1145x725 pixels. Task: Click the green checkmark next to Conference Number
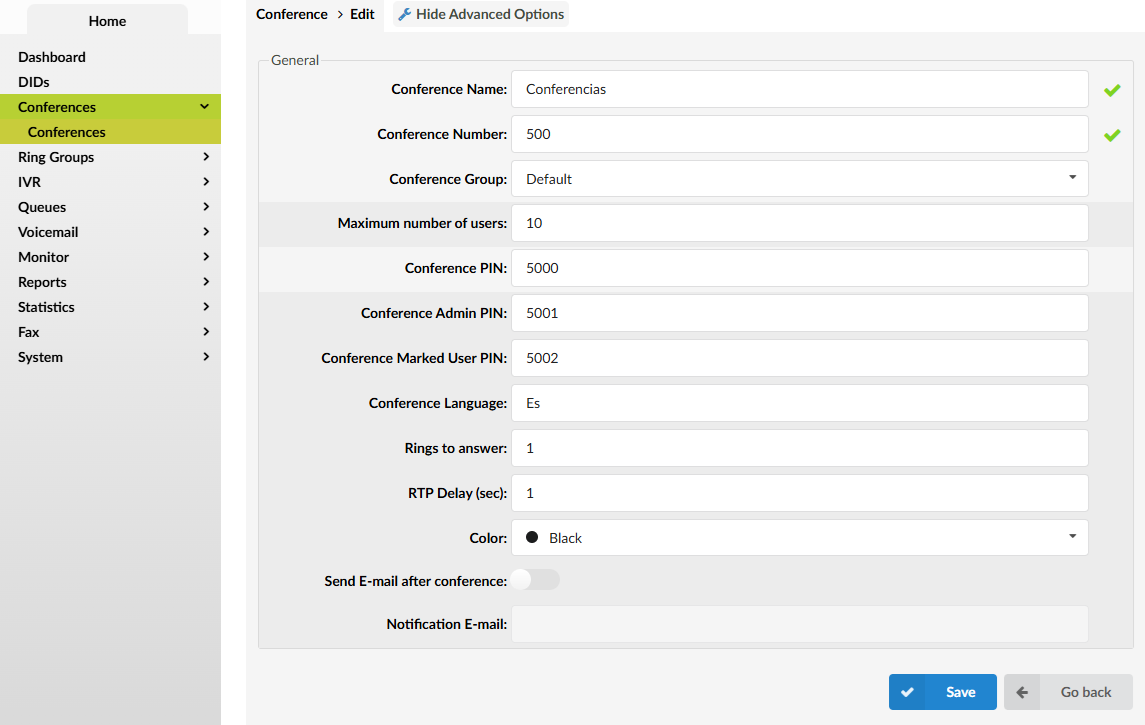point(1111,135)
